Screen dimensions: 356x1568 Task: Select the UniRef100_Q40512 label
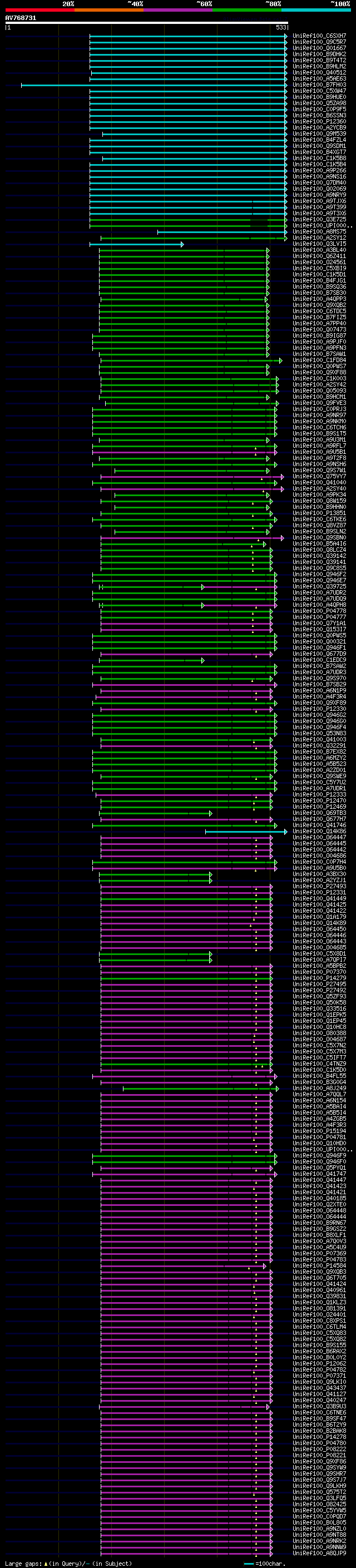click(x=319, y=72)
